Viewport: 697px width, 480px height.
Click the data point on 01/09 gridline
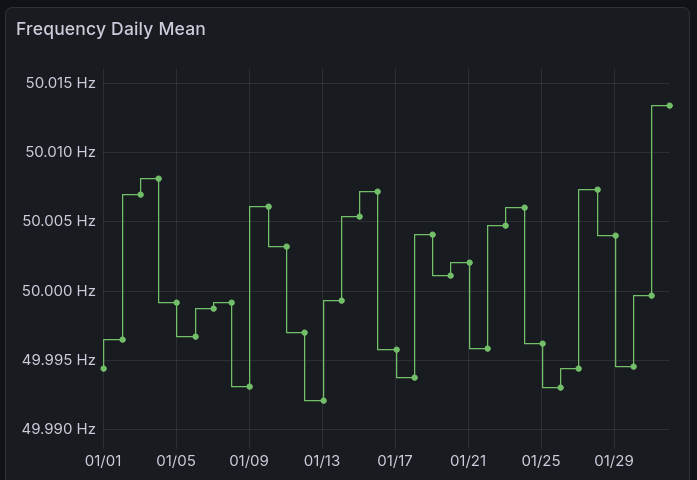pos(250,387)
